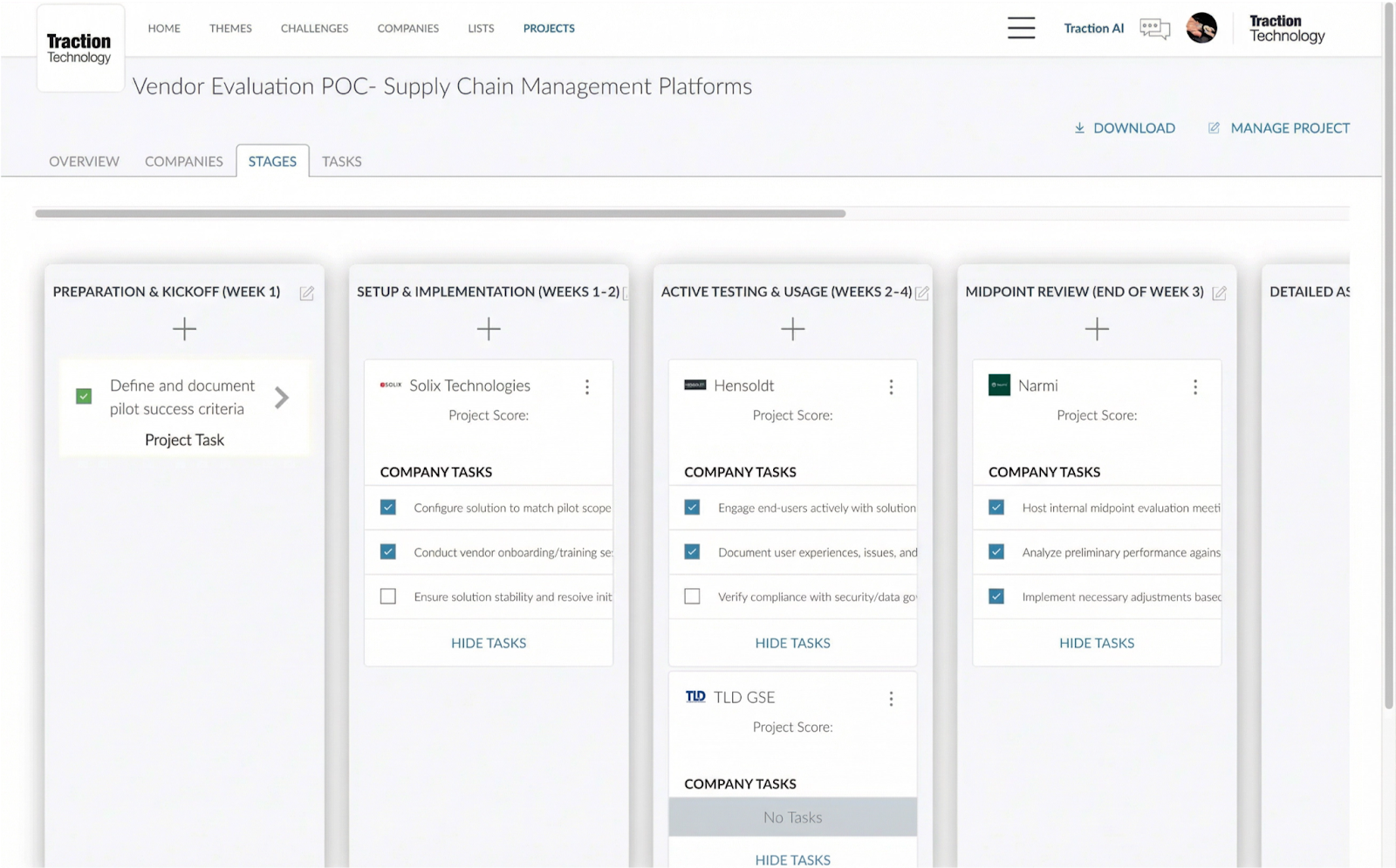The width and height of the screenshot is (1396, 868).
Task: Click the horizontal stages scrollbar thumb
Action: pos(440,213)
